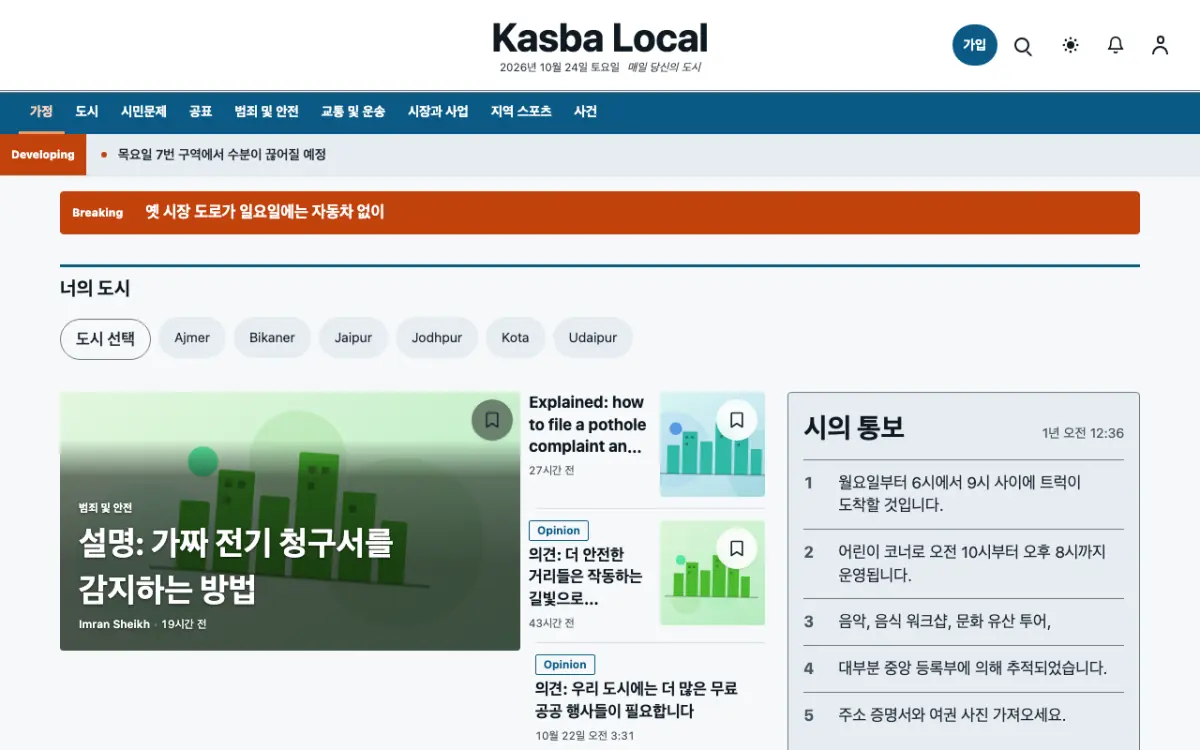Click the 시의 통보 panel heading
This screenshot has width=1200, height=750.
tap(854, 428)
